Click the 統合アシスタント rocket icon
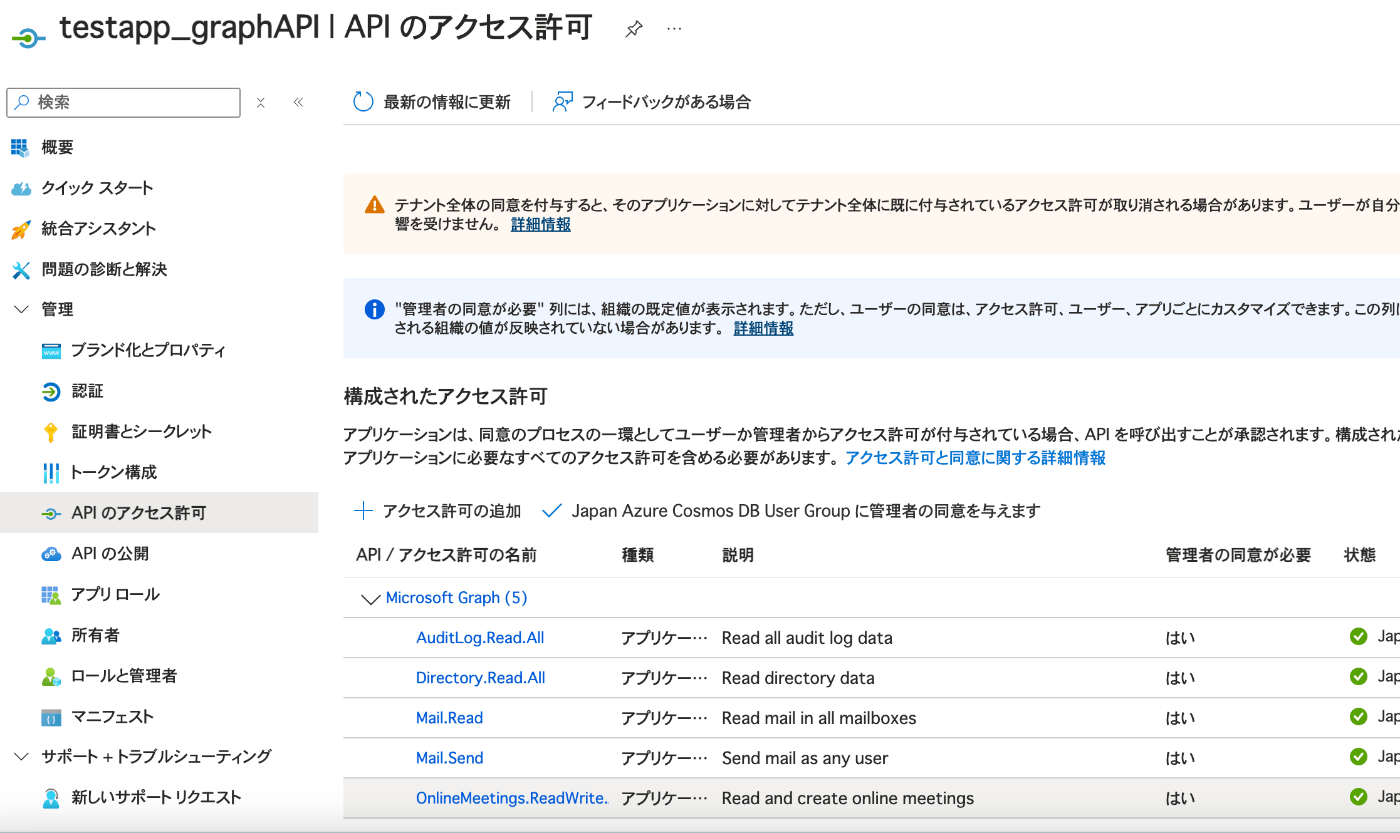This screenshot has width=1400, height=833. (21, 229)
